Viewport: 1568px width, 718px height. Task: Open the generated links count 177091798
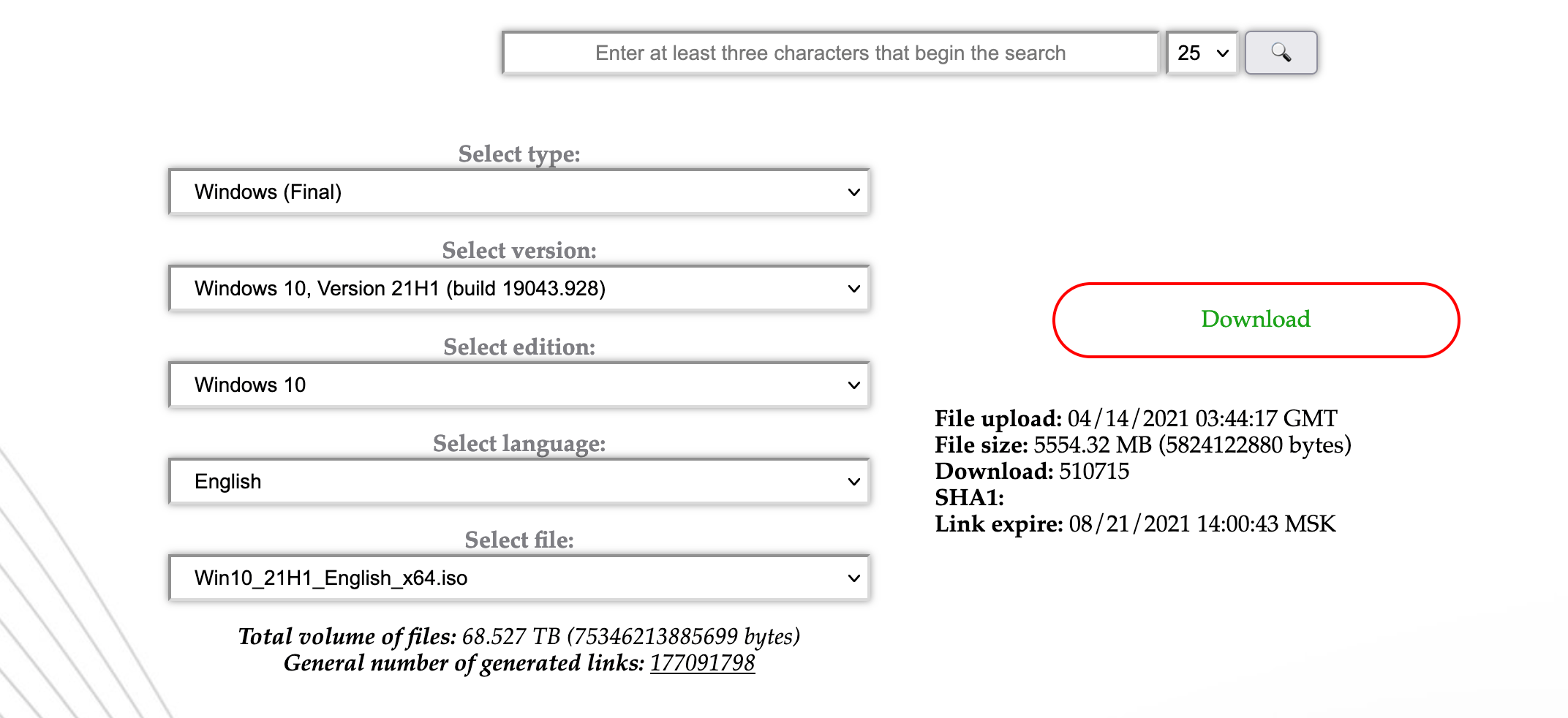[702, 662]
